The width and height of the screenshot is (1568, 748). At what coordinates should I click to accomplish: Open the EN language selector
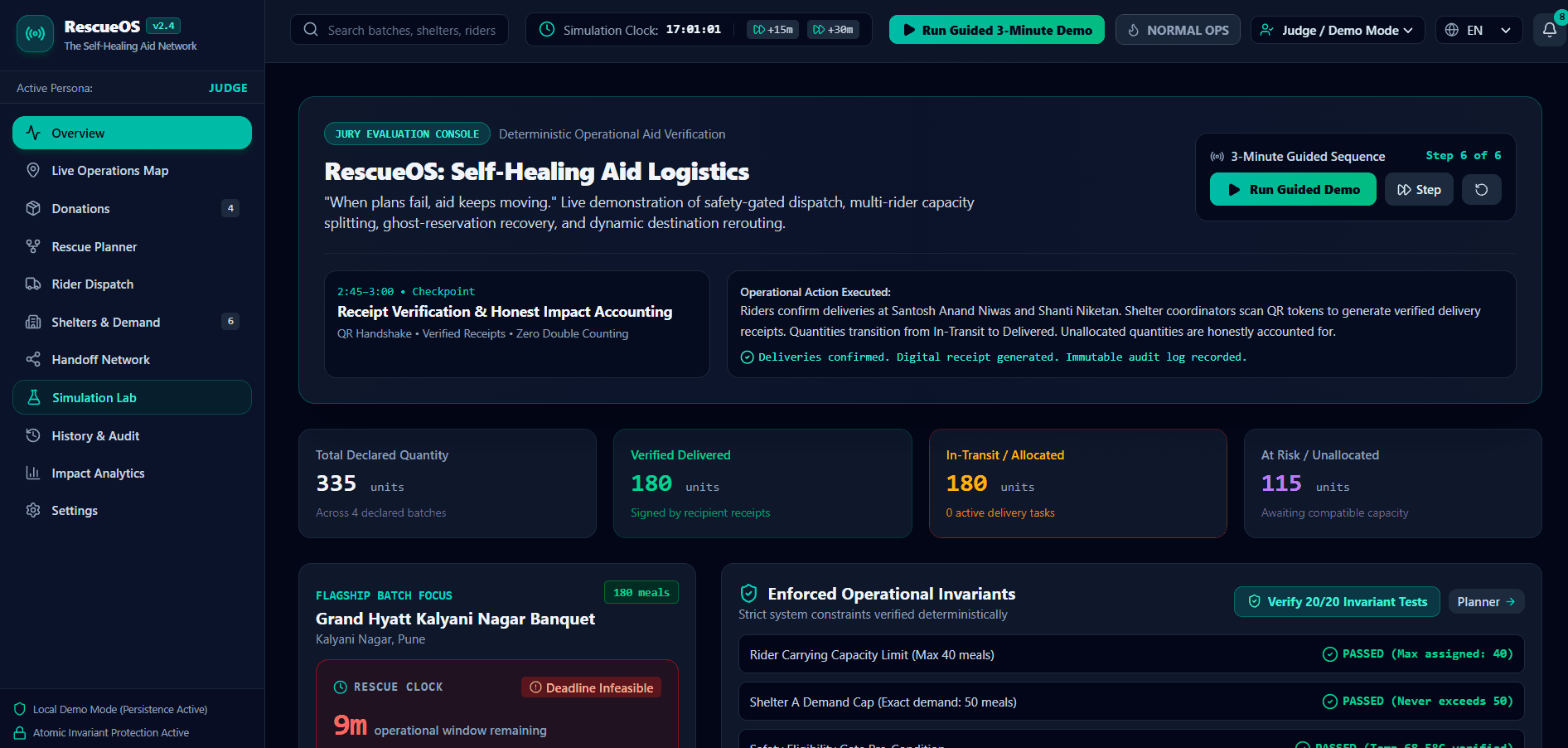[x=1479, y=30]
